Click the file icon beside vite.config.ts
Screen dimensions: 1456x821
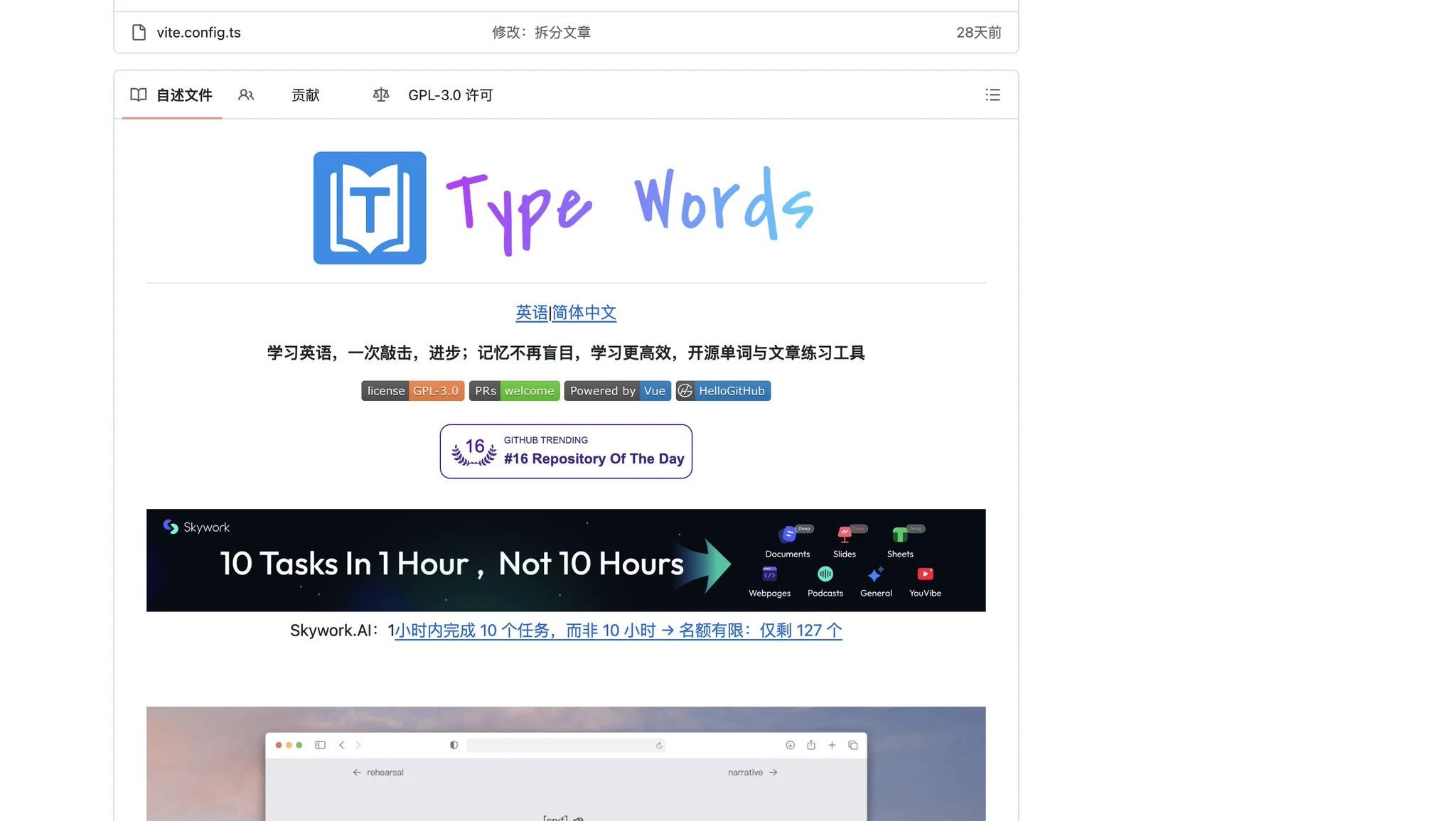pos(139,32)
